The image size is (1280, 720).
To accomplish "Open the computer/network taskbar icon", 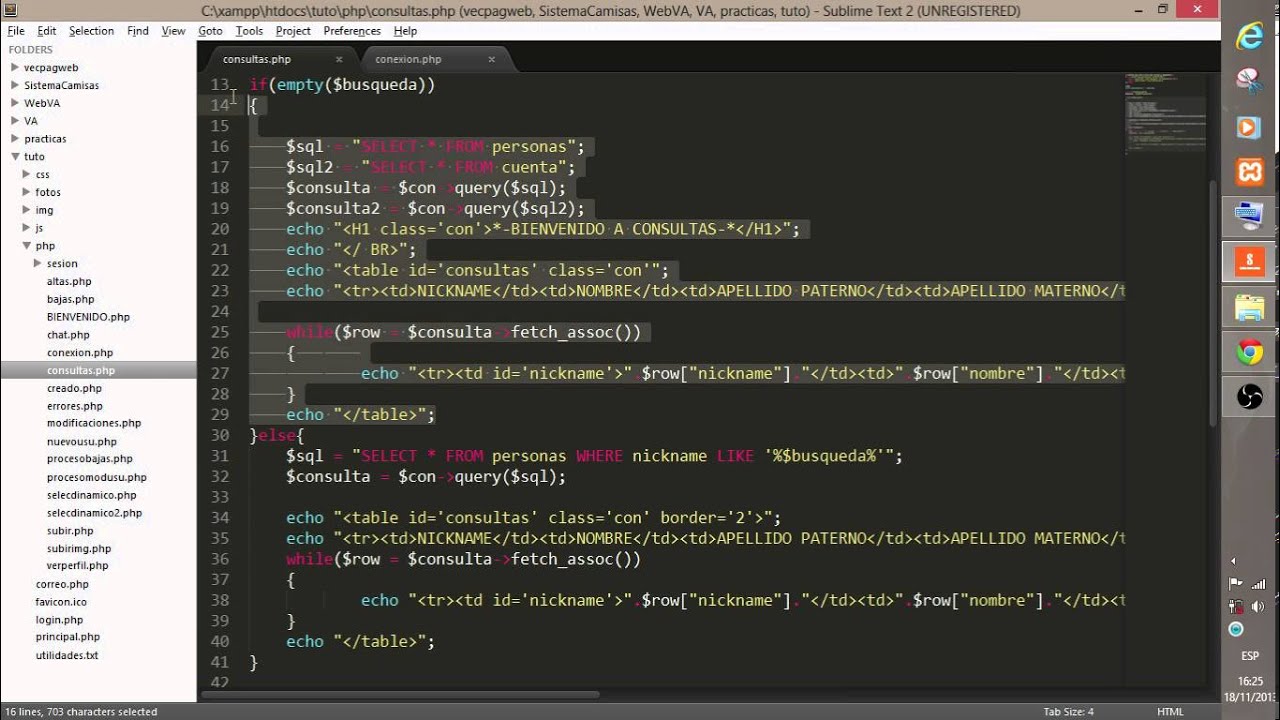I will pos(1249,216).
